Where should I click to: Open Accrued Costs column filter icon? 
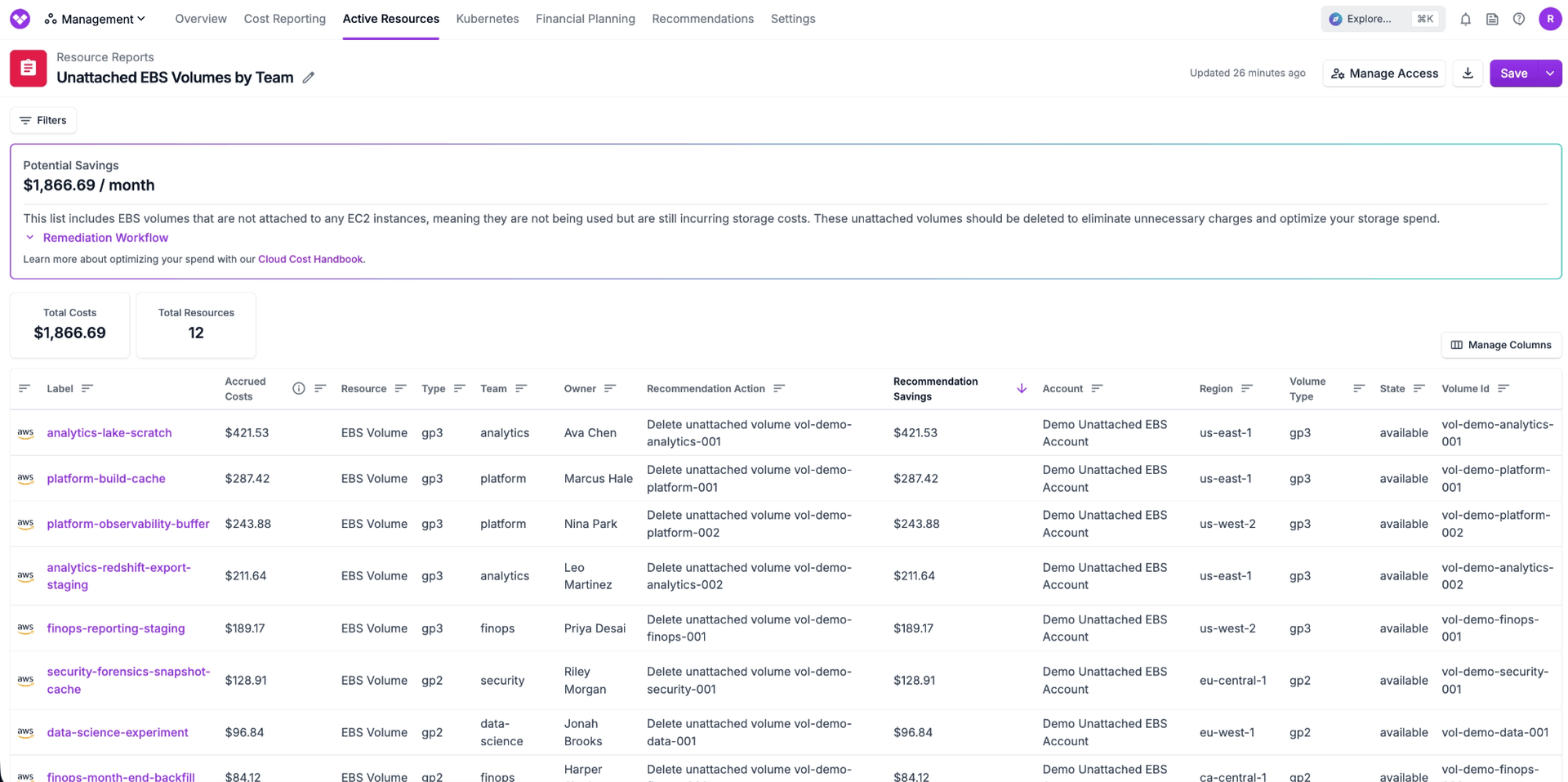coord(320,388)
